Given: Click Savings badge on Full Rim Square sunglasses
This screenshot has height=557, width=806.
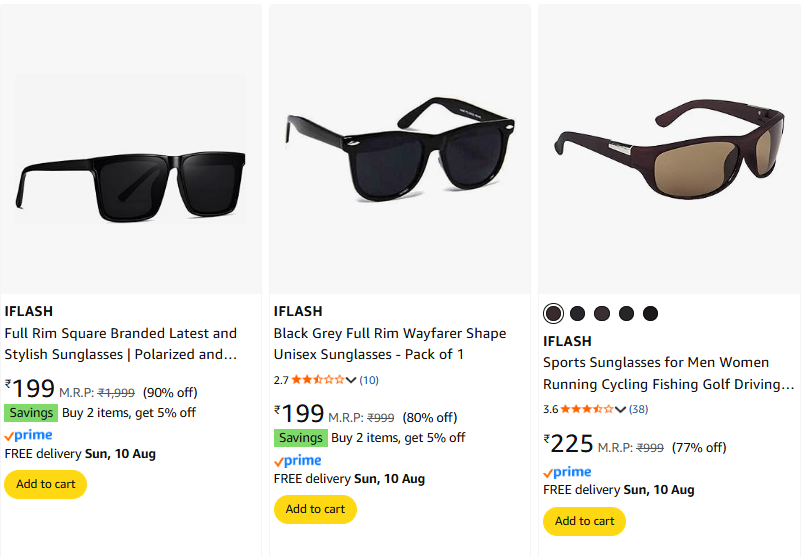Looking at the screenshot, I should pos(31,413).
